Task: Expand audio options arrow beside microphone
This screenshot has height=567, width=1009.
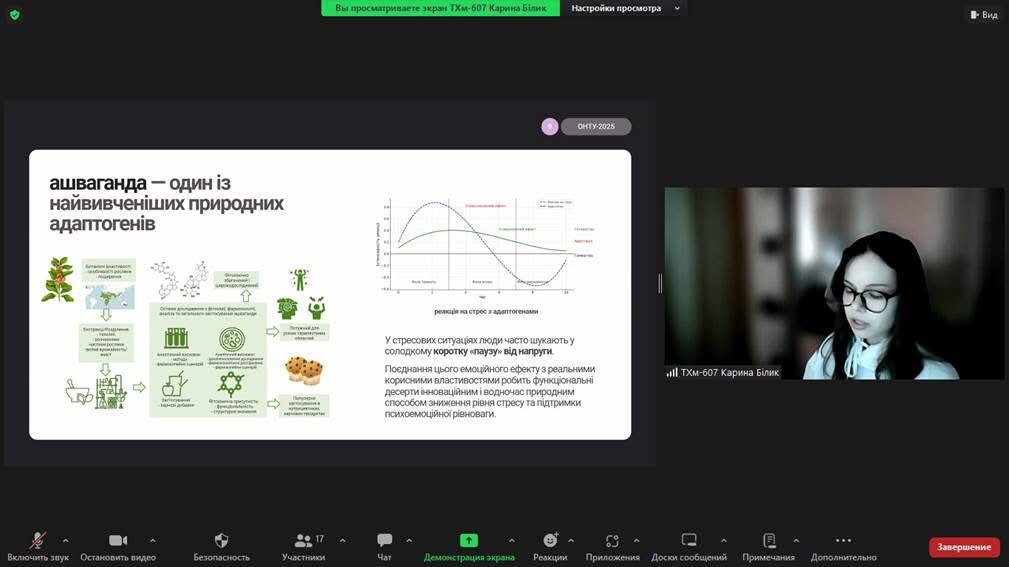Action: click(66, 540)
